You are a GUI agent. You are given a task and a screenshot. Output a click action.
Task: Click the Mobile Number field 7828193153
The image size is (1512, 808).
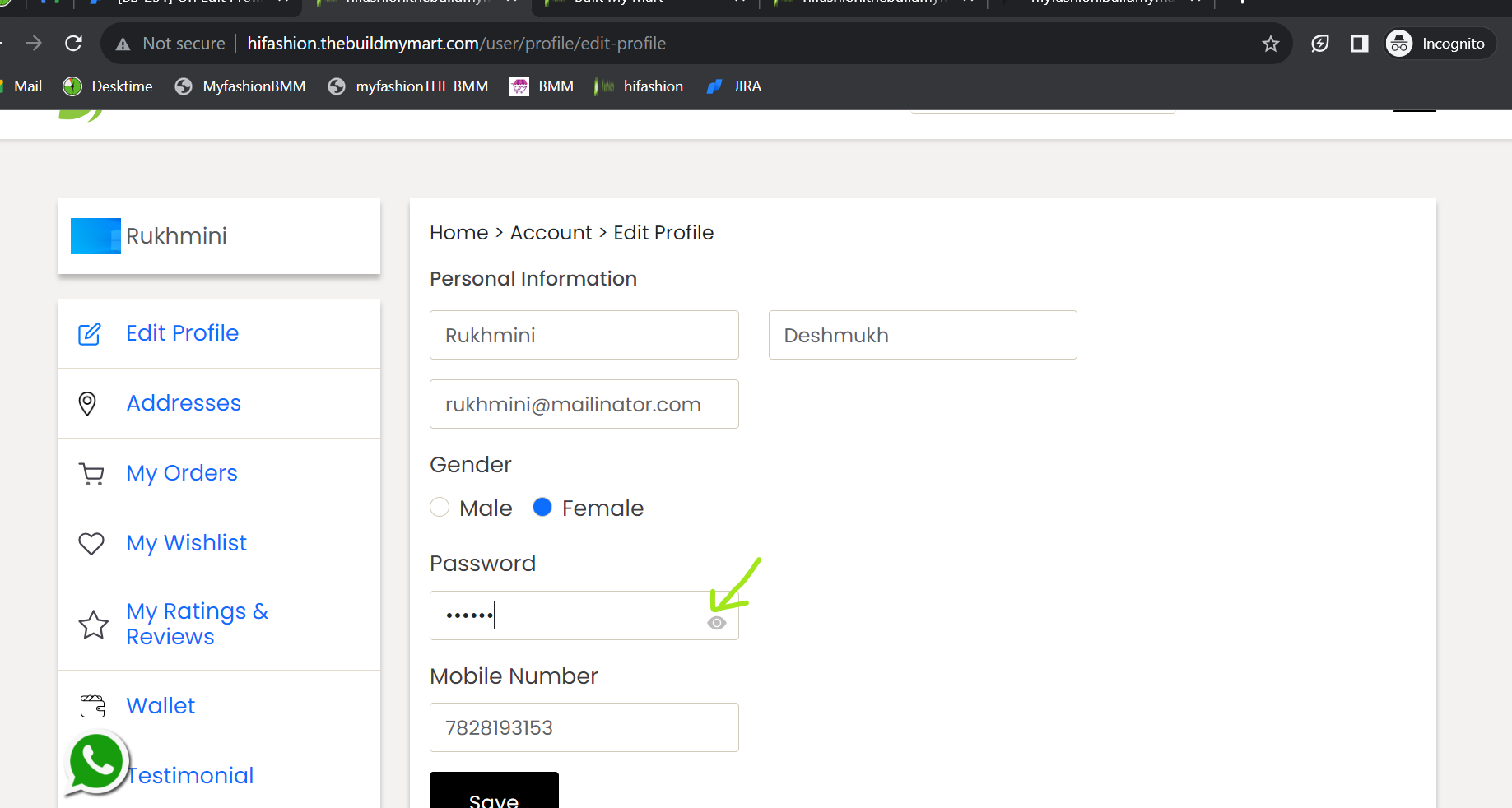pyautogui.click(x=584, y=727)
